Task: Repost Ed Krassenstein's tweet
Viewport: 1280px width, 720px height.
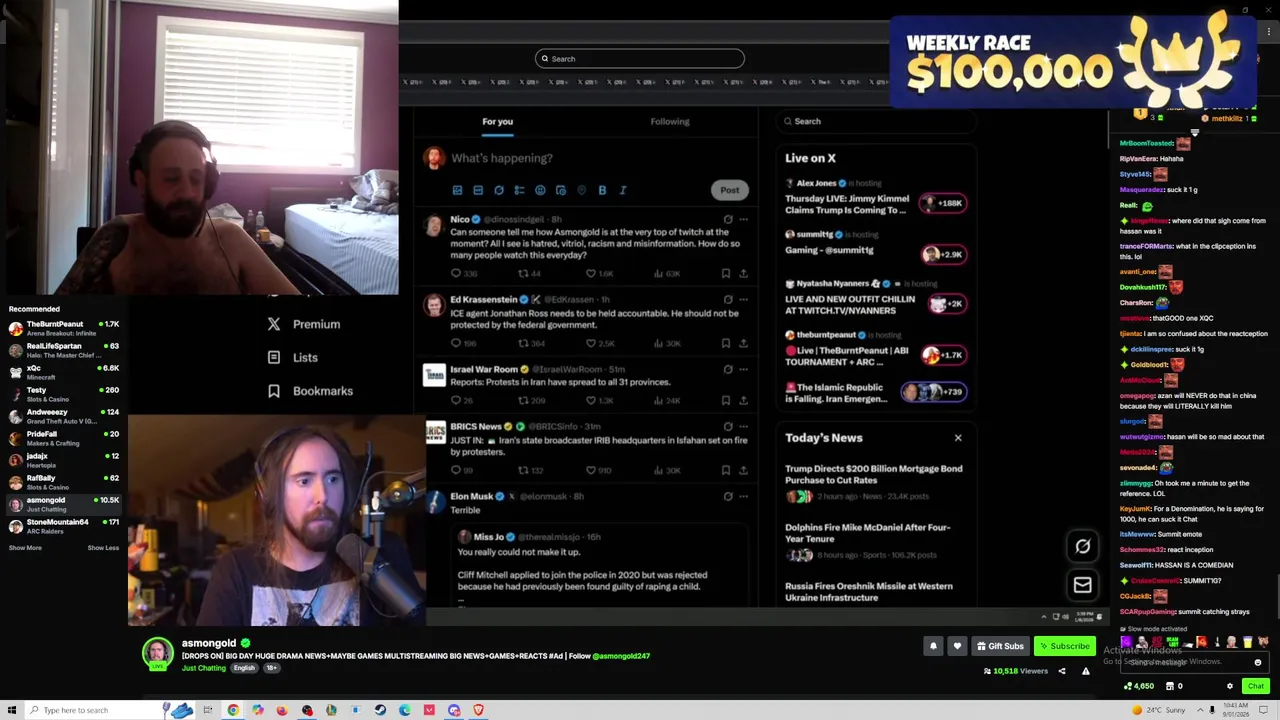Action: pyautogui.click(x=523, y=343)
